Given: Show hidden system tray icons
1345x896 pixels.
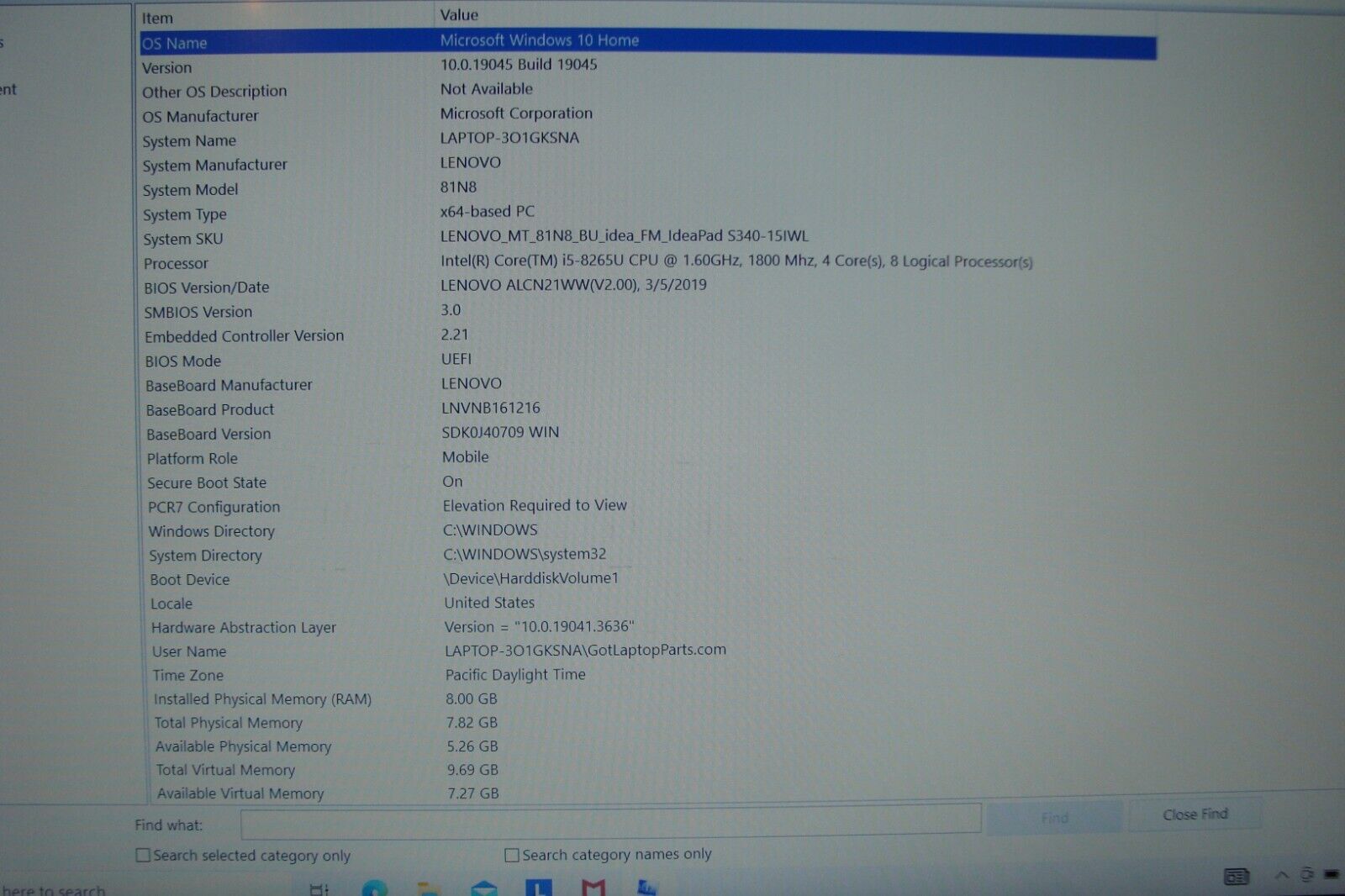Looking at the screenshot, I should [1282, 876].
